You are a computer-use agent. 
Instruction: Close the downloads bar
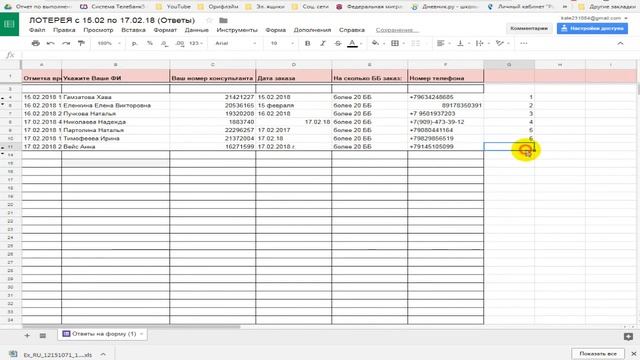tap(633, 353)
